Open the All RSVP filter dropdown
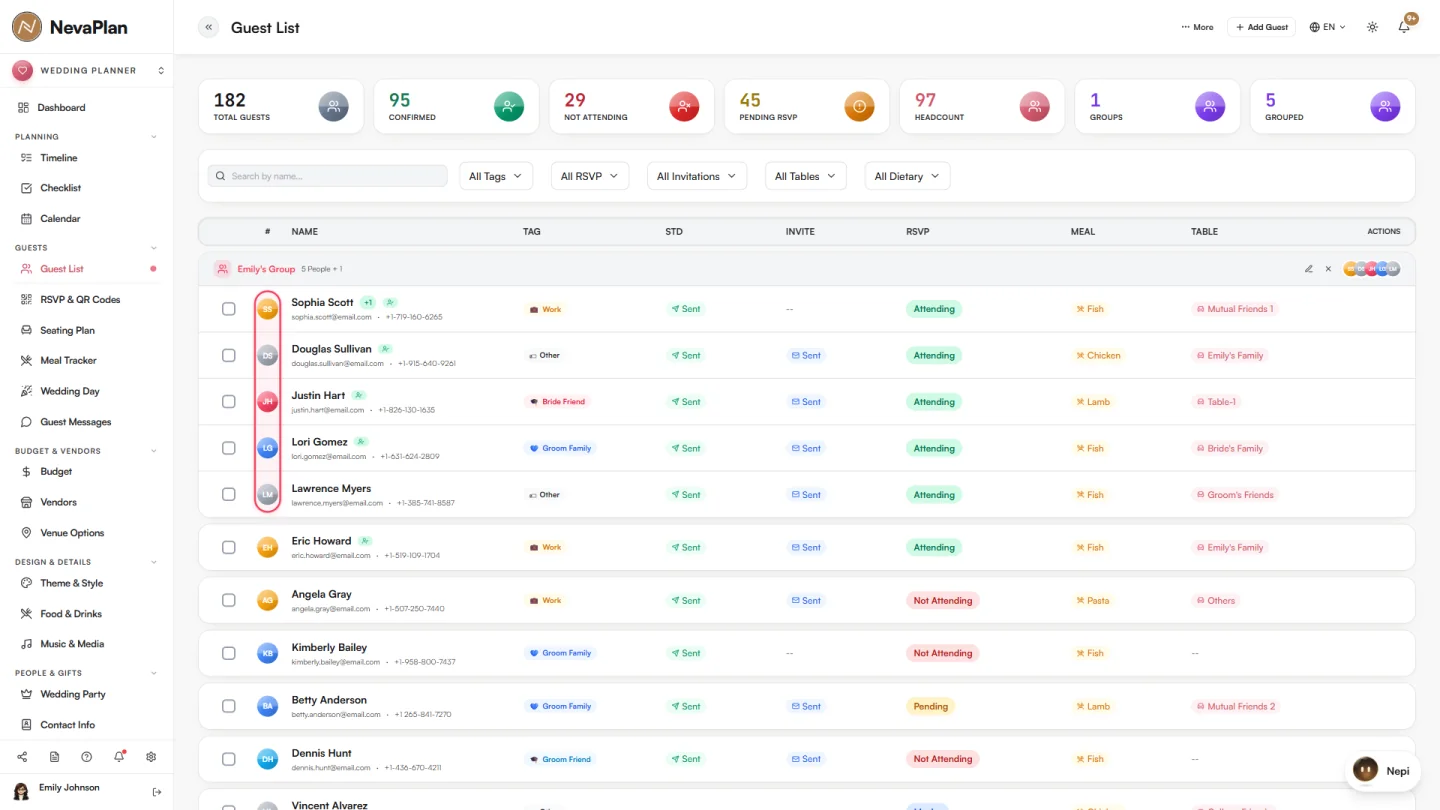 [x=590, y=176]
